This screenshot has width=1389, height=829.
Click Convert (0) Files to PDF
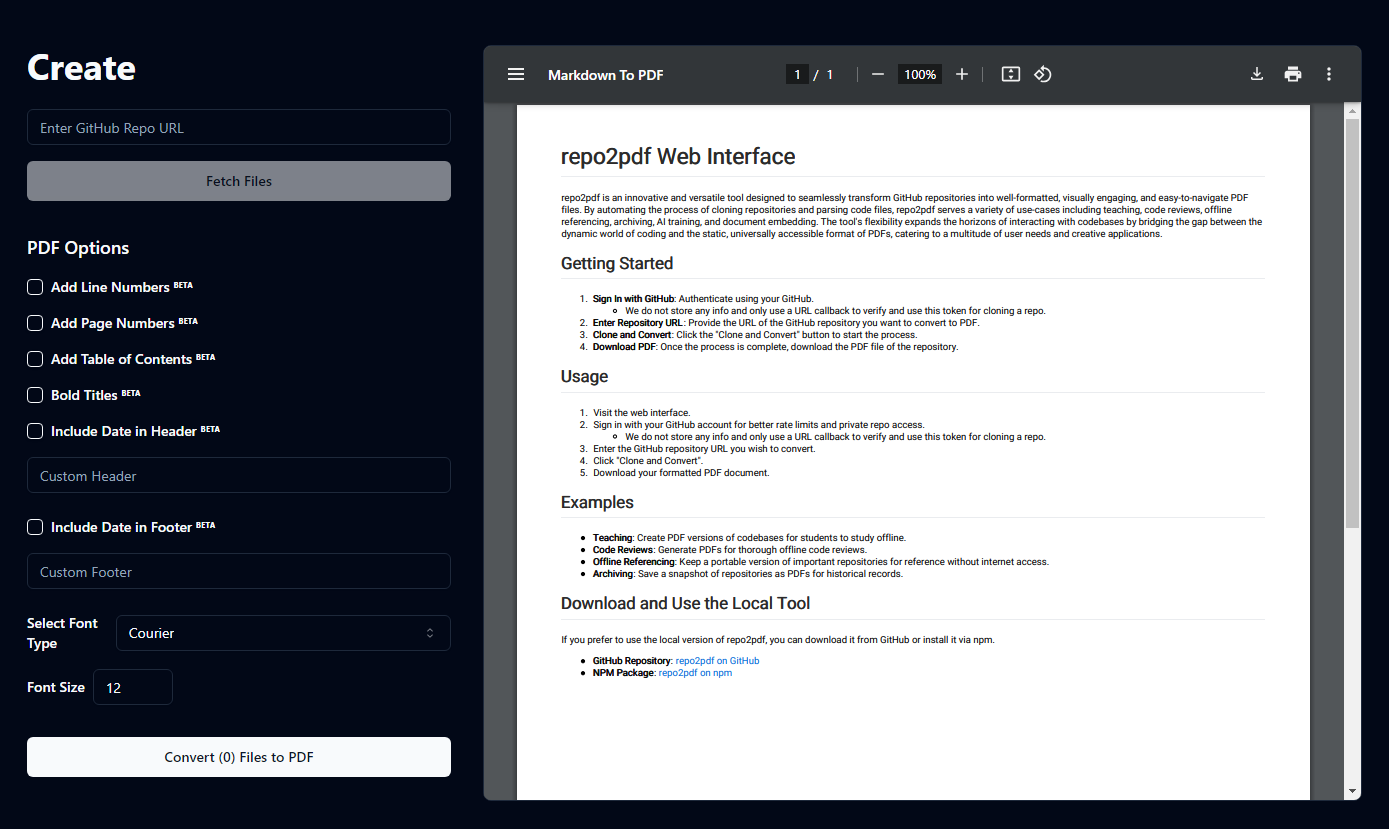coord(239,757)
